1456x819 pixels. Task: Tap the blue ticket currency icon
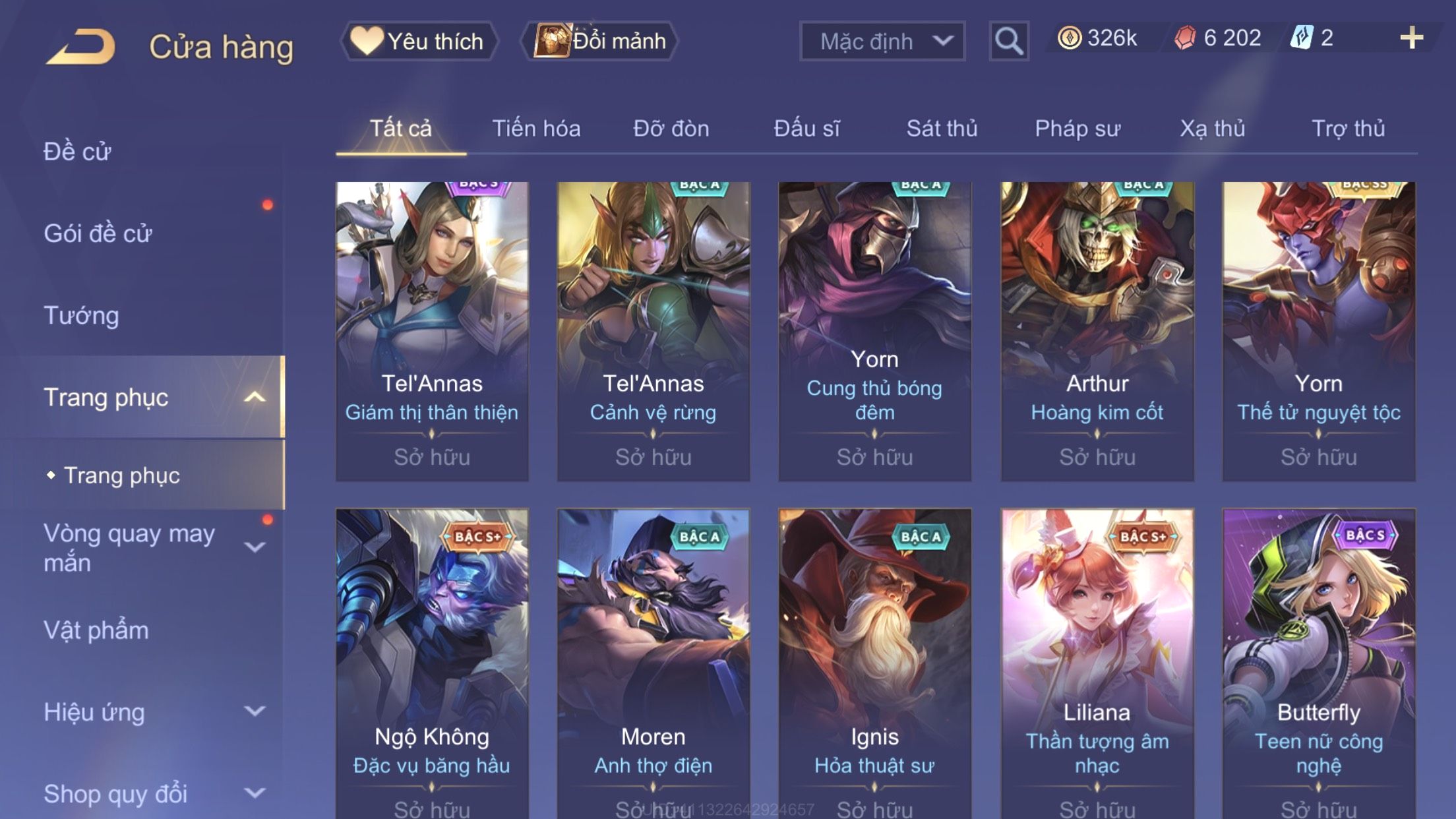1302,38
